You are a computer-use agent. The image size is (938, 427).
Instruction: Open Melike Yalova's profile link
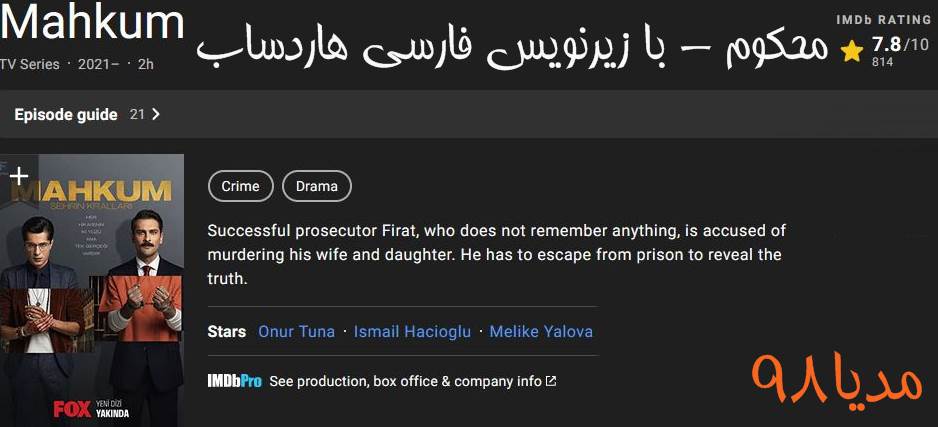click(541, 332)
